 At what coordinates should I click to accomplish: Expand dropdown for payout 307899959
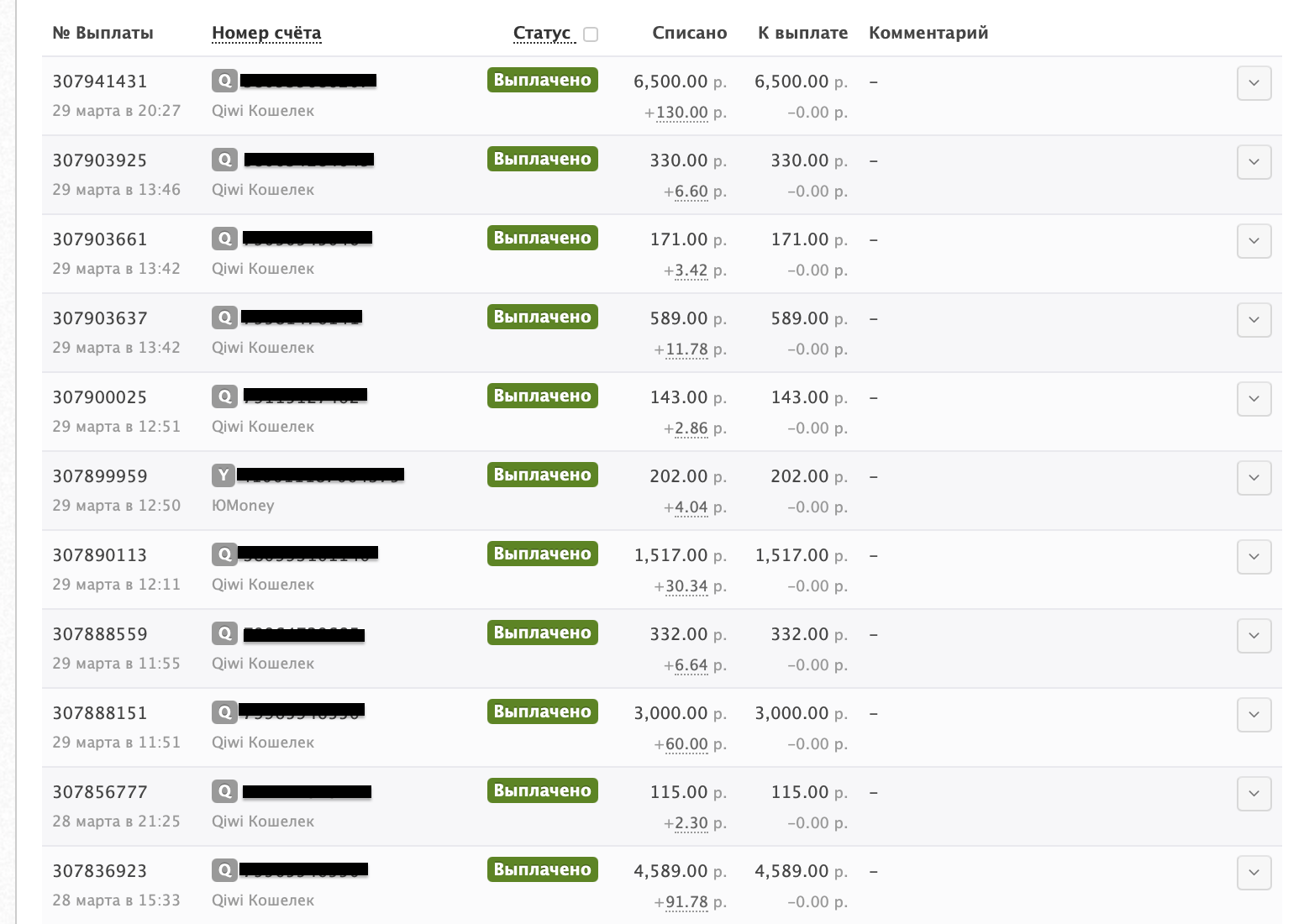point(1254,478)
